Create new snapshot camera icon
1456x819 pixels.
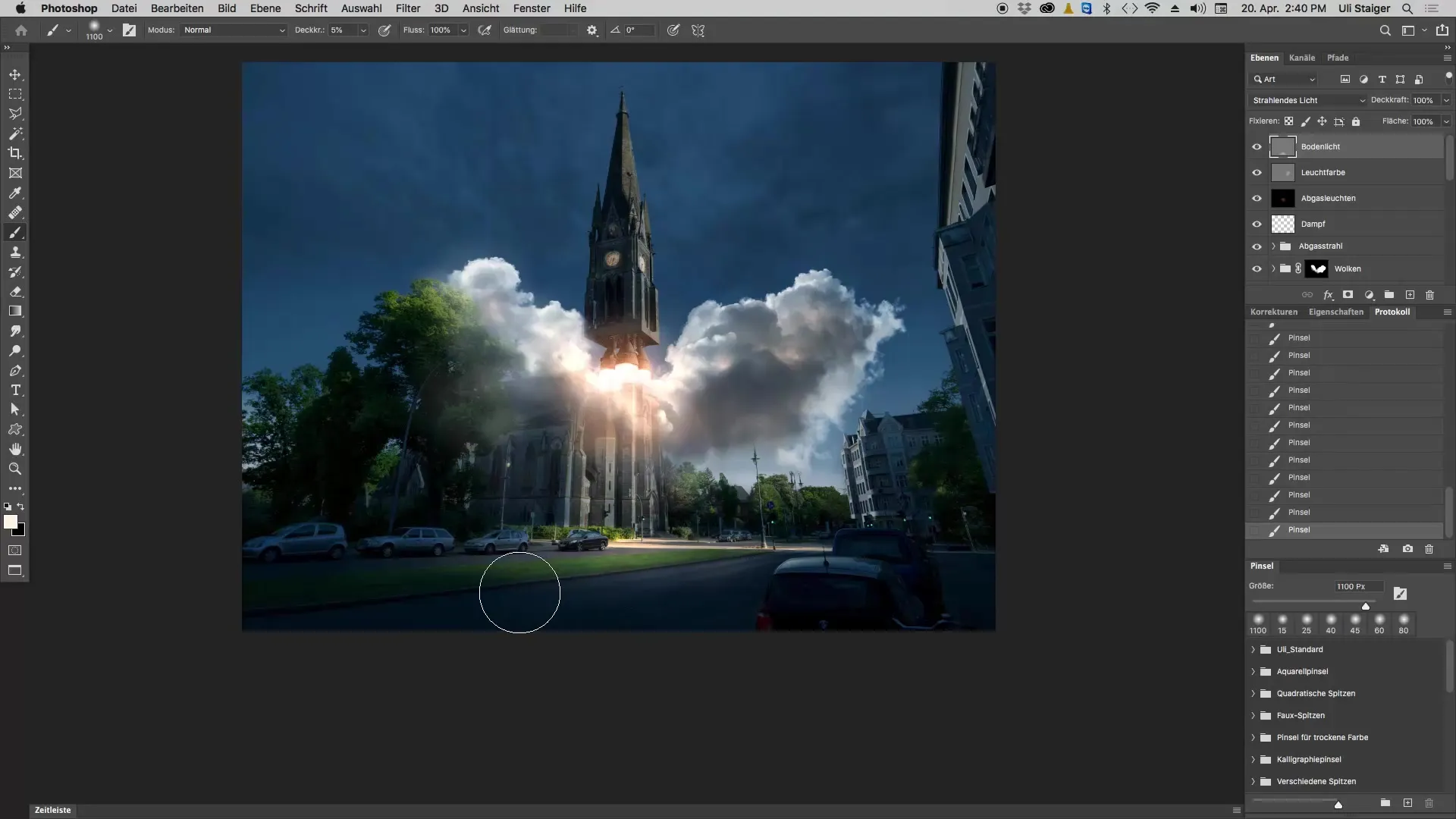pos(1407,548)
